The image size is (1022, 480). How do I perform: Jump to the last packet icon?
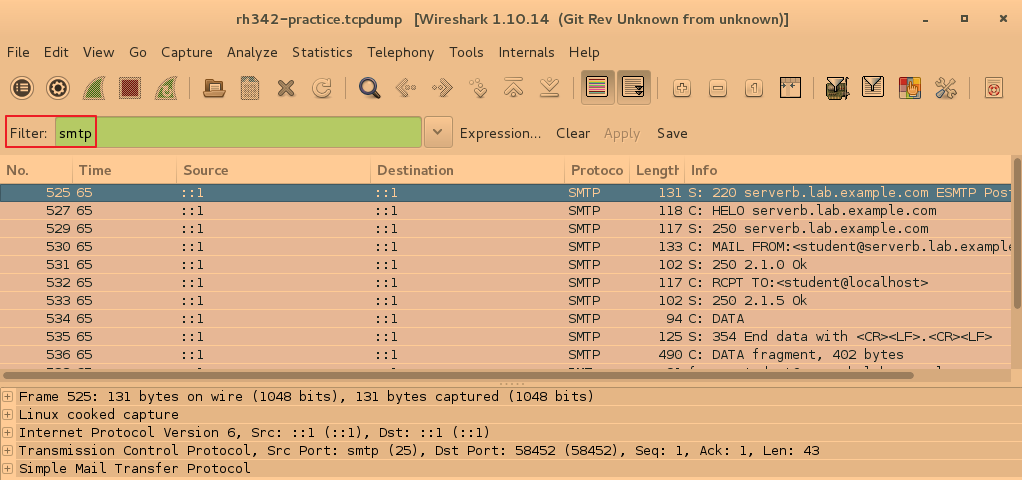click(x=548, y=88)
